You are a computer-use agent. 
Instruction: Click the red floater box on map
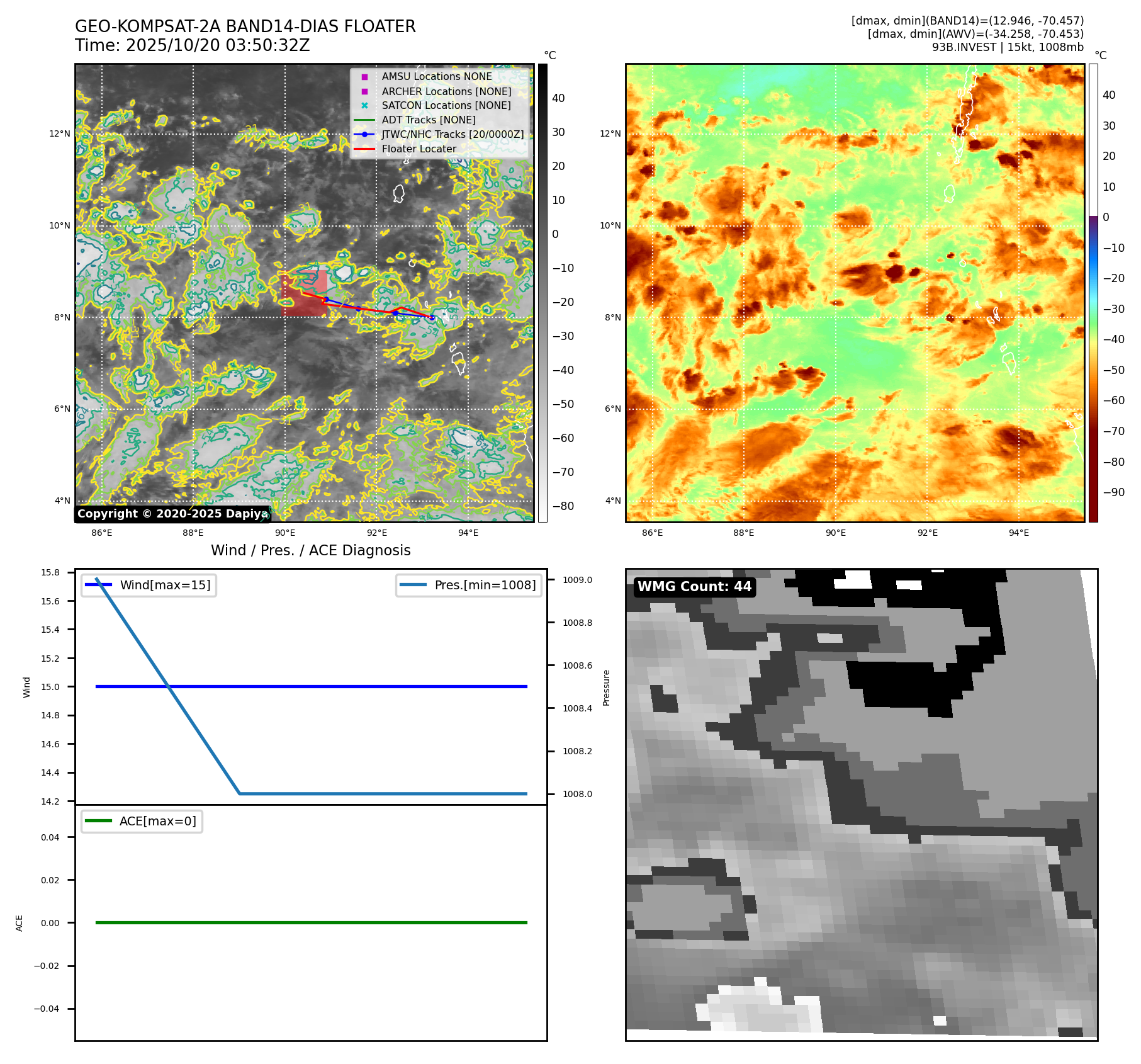click(x=304, y=293)
